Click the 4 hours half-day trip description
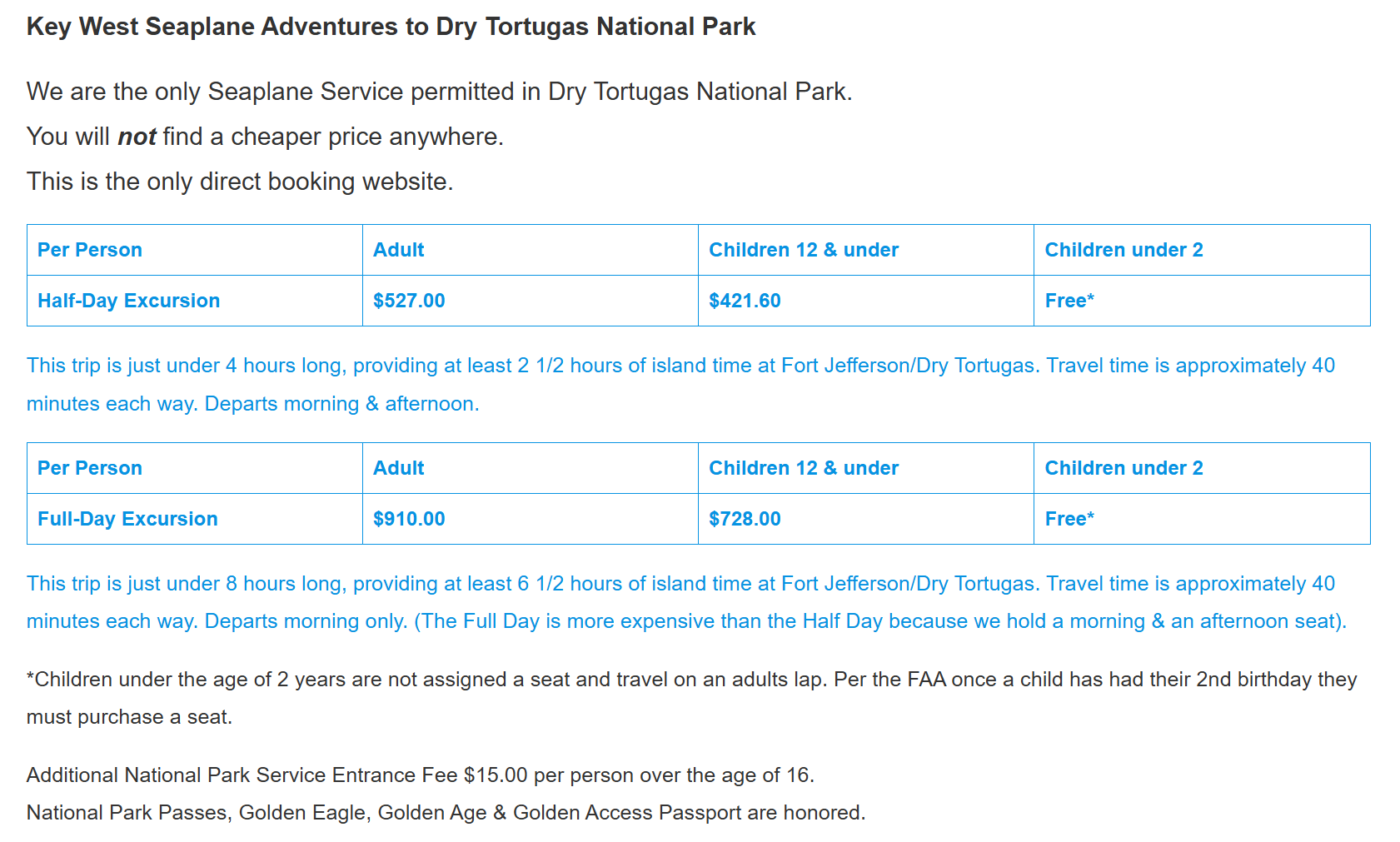 coord(680,384)
